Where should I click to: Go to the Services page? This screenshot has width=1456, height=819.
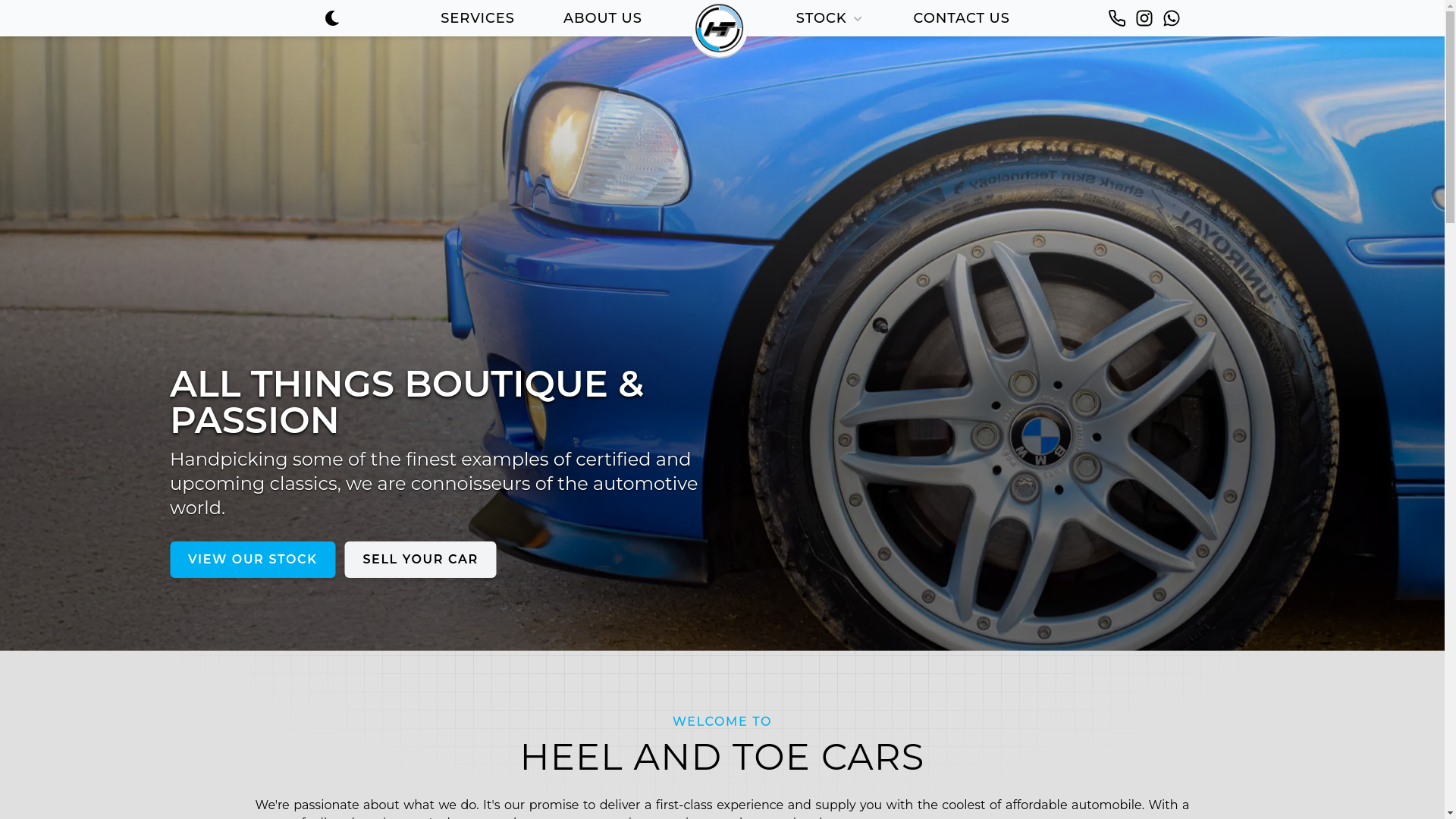coord(478,18)
